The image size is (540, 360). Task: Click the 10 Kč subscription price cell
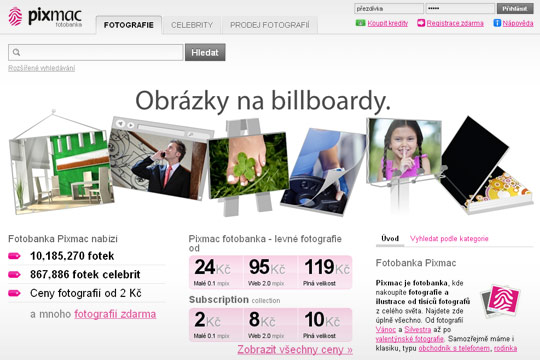tap(325, 325)
